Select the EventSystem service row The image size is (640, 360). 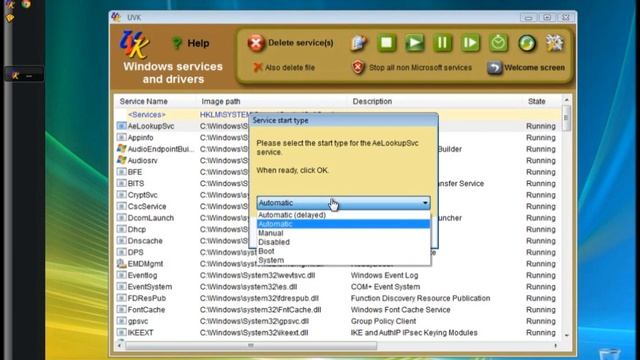click(338, 287)
